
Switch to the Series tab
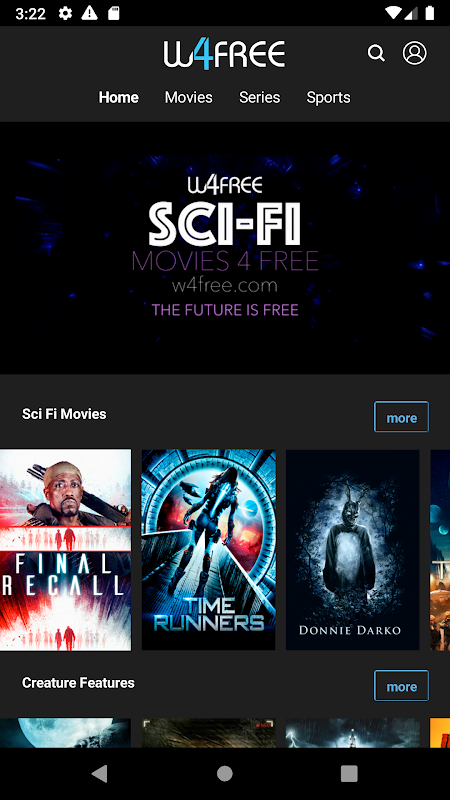[x=259, y=97]
